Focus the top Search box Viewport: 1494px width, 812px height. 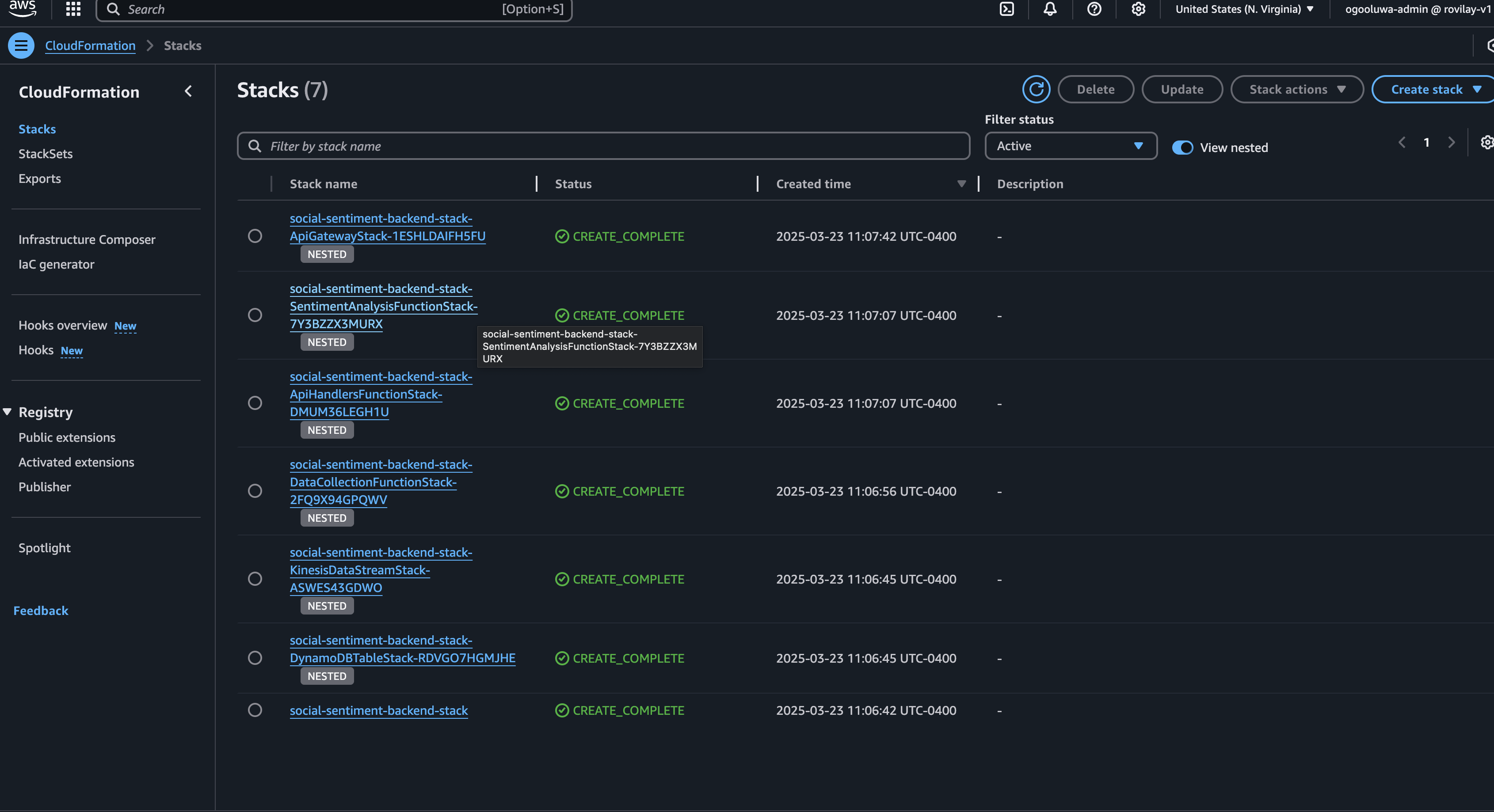[x=334, y=9]
